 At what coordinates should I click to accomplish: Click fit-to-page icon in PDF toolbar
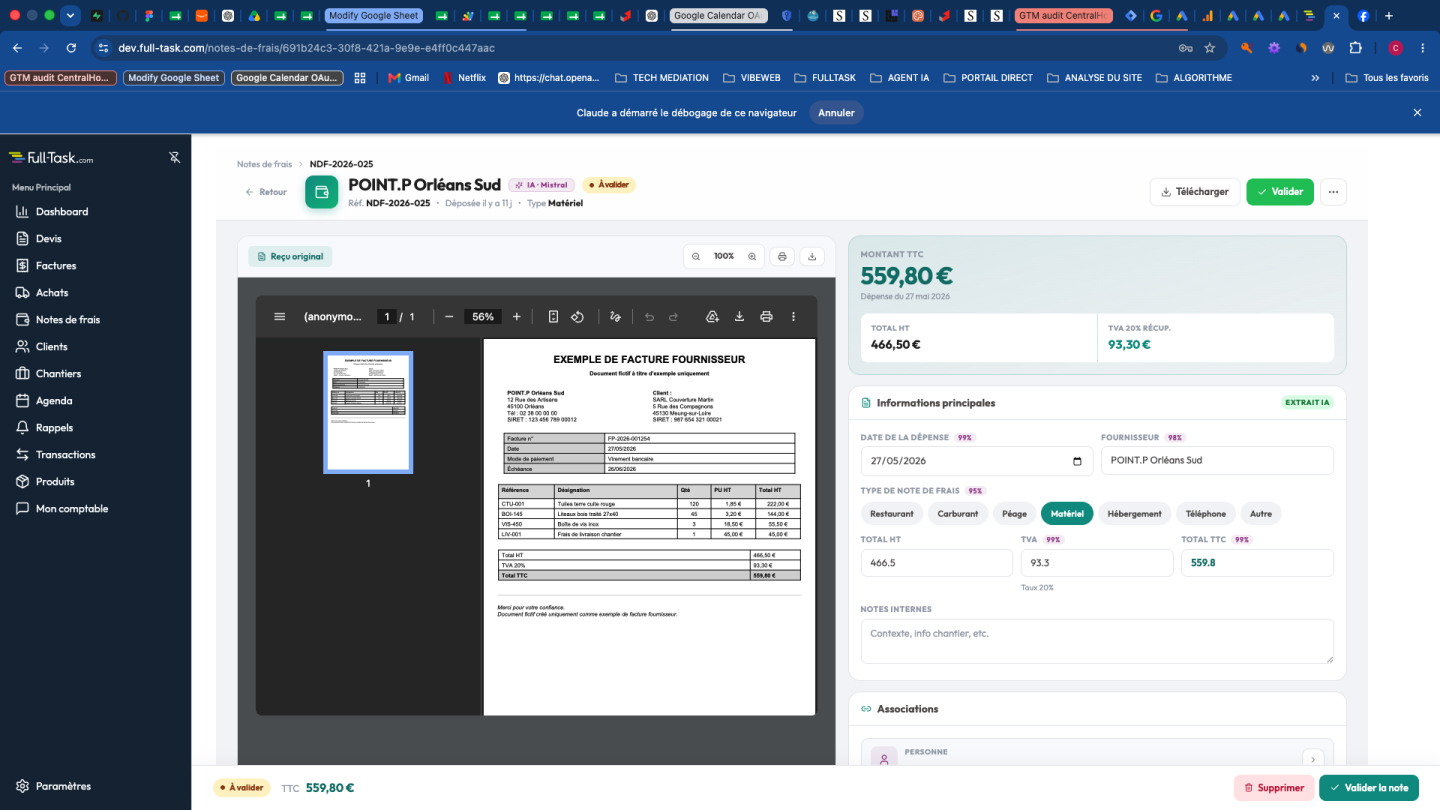coord(553,316)
